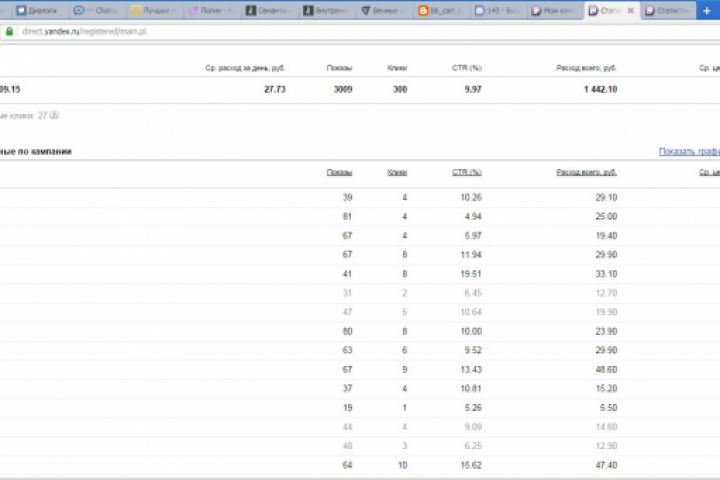
Task: Switch to the last Статистика tab
Action: [668, 11]
